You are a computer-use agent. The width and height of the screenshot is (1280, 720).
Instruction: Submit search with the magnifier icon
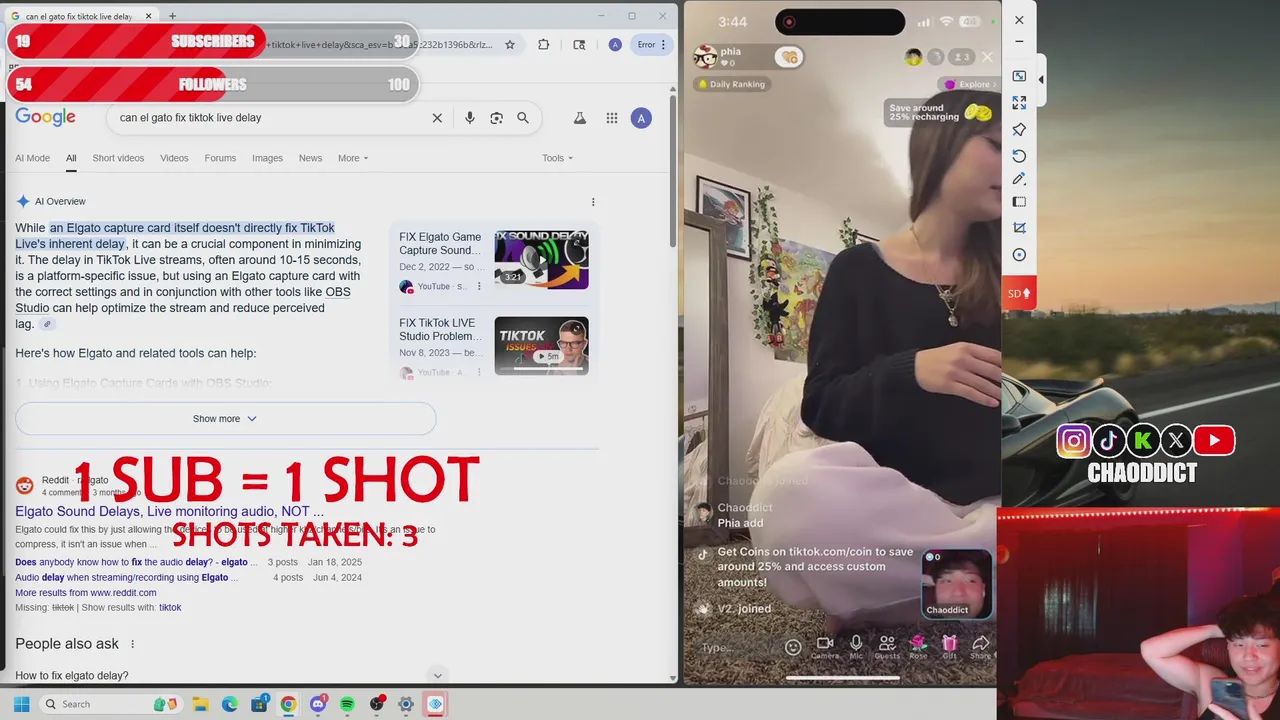tap(523, 118)
